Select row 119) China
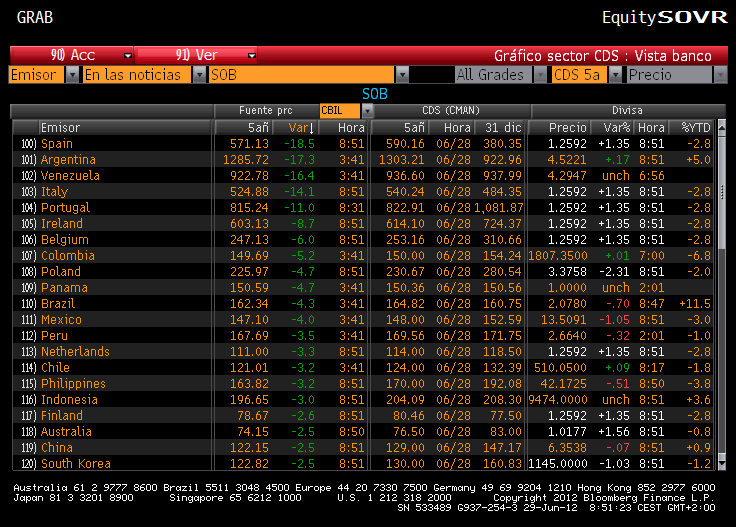 click(x=362, y=447)
